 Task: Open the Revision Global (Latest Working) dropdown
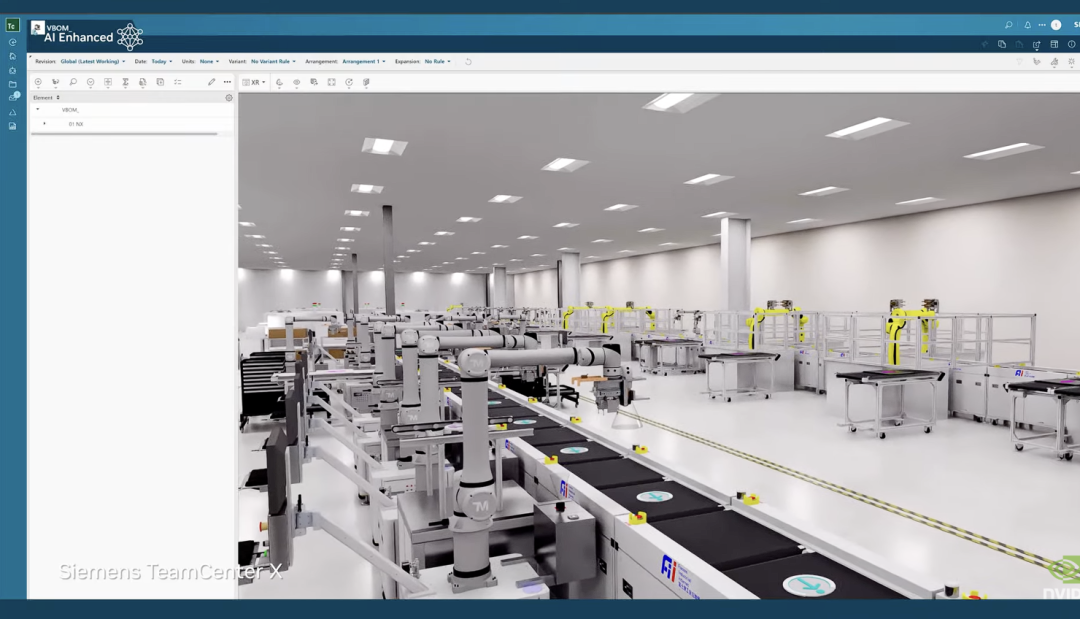pos(92,61)
